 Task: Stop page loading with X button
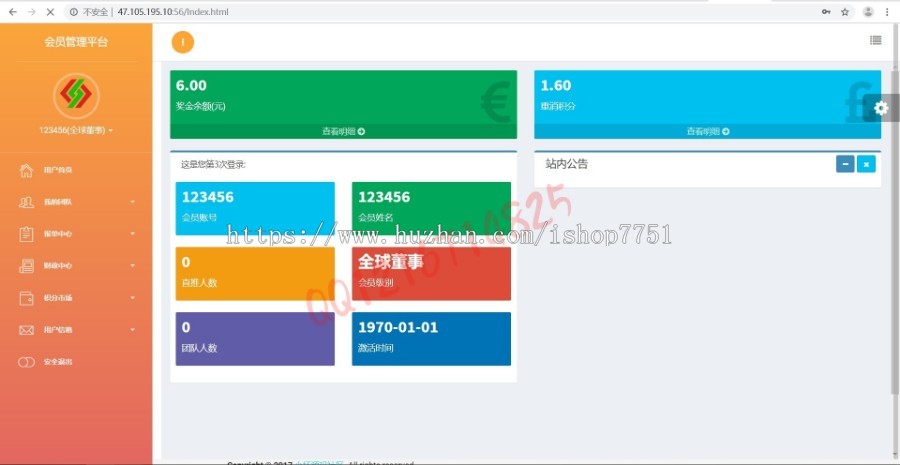[x=51, y=11]
